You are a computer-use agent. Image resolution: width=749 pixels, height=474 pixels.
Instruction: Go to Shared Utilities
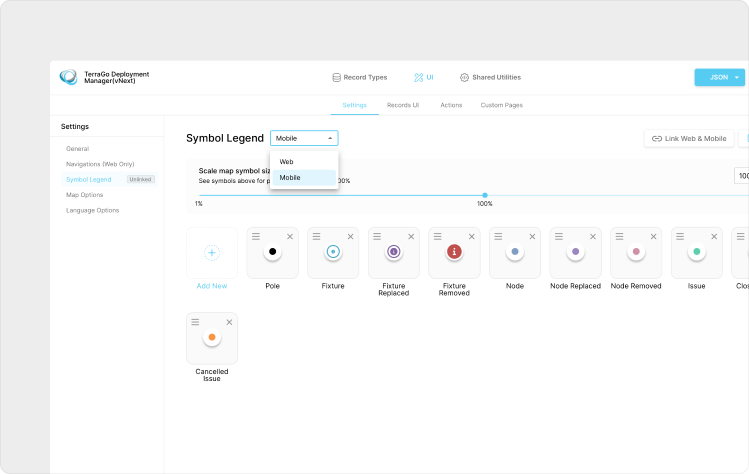(490, 77)
